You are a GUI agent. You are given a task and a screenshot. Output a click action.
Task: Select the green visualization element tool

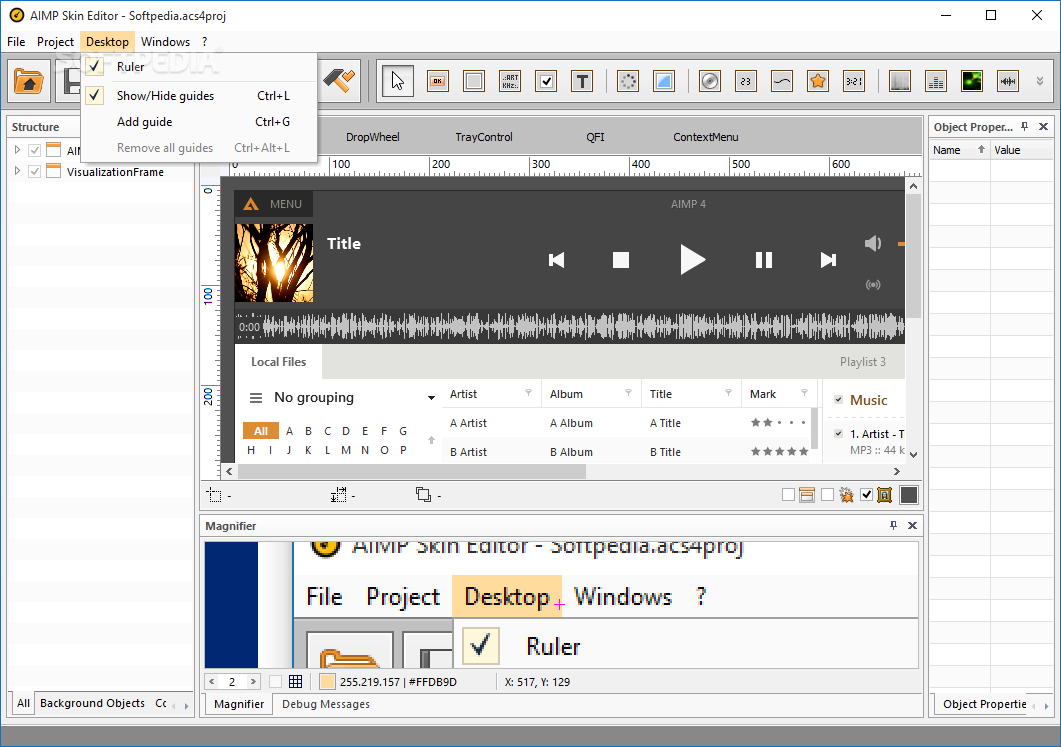[x=972, y=82]
